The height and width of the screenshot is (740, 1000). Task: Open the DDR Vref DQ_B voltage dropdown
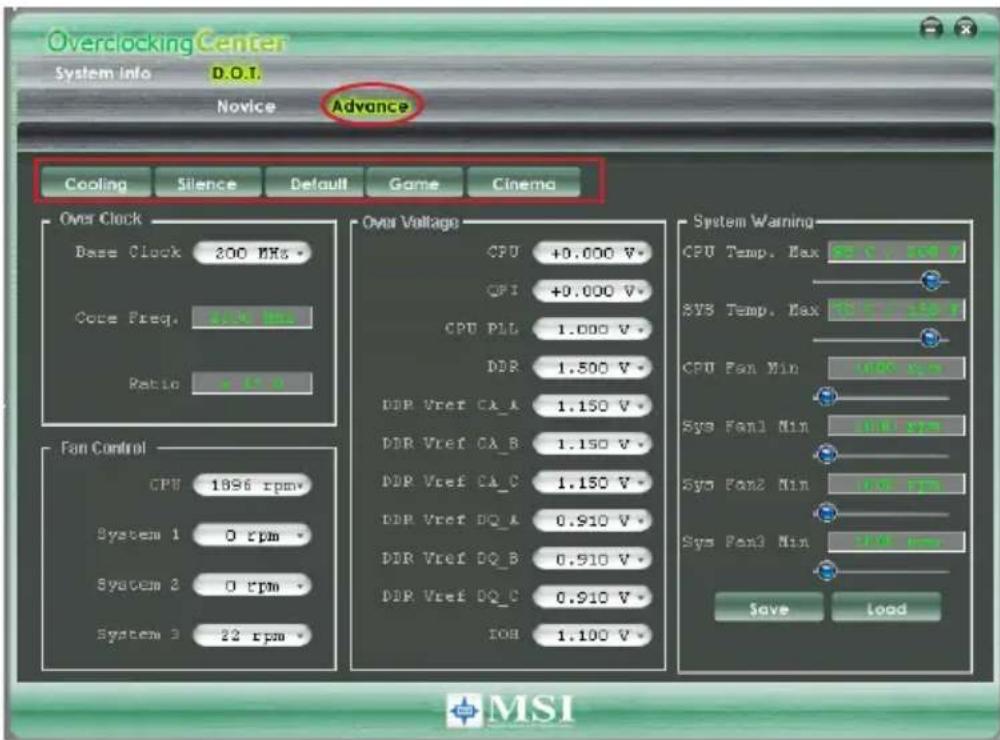tap(592, 559)
